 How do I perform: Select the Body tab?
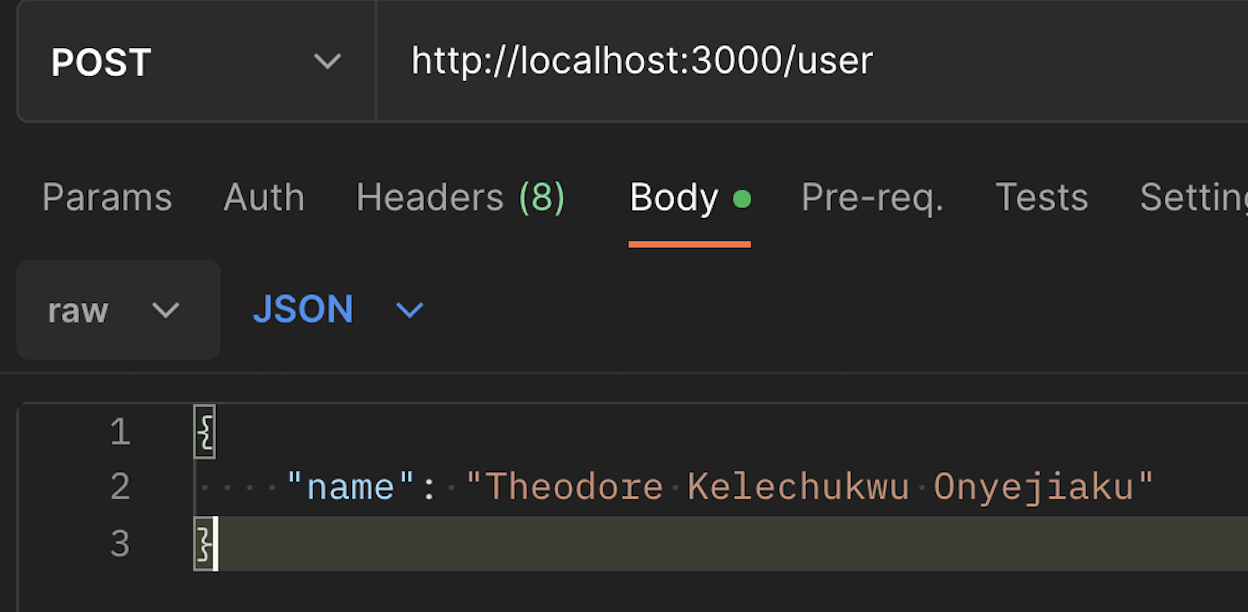point(674,198)
